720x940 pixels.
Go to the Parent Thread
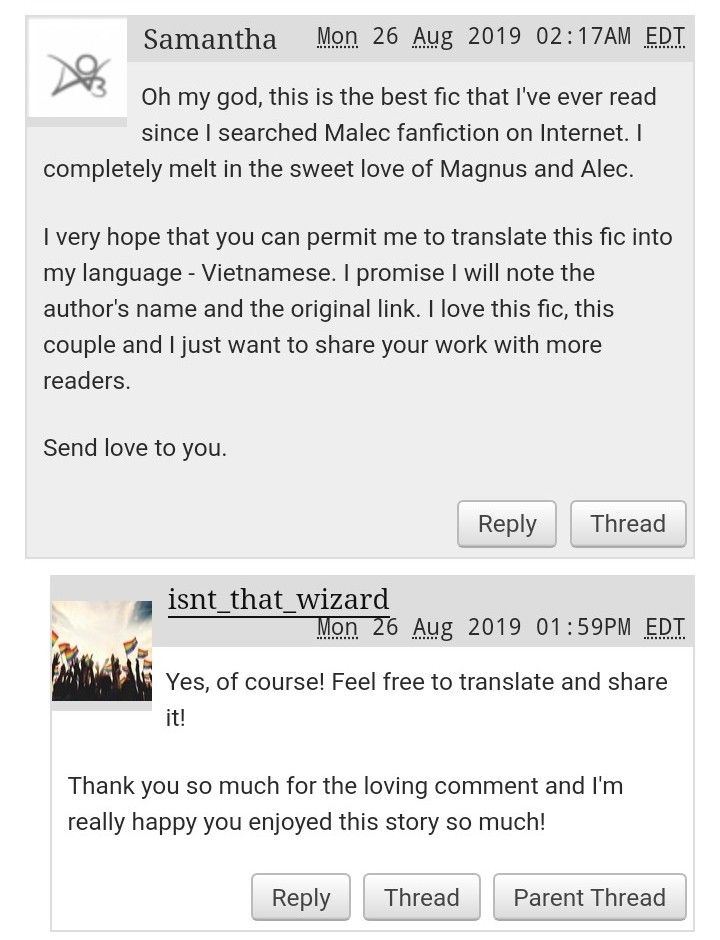pyautogui.click(x=589, y=897)
